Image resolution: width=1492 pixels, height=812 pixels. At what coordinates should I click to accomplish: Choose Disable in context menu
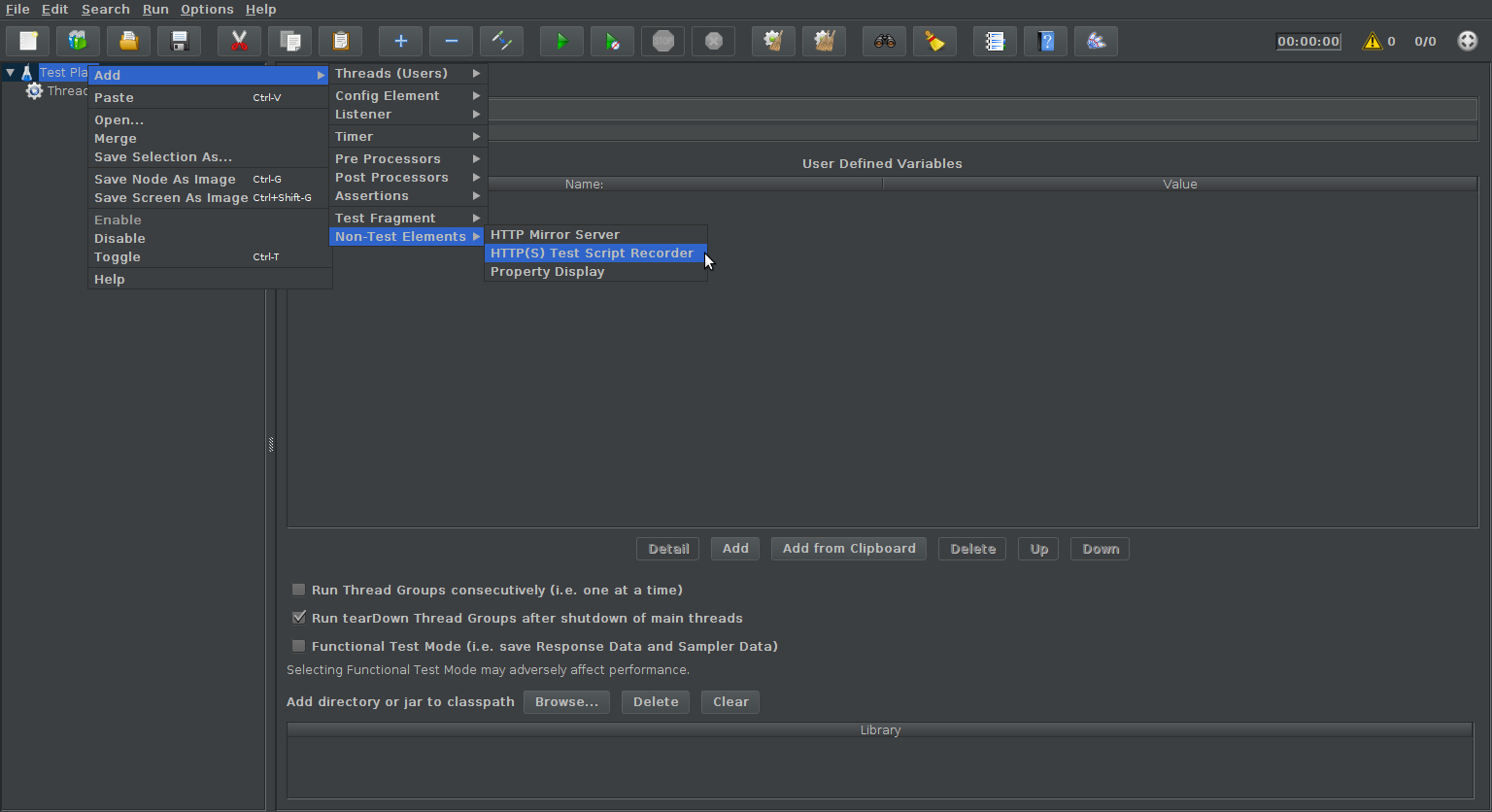210,239
